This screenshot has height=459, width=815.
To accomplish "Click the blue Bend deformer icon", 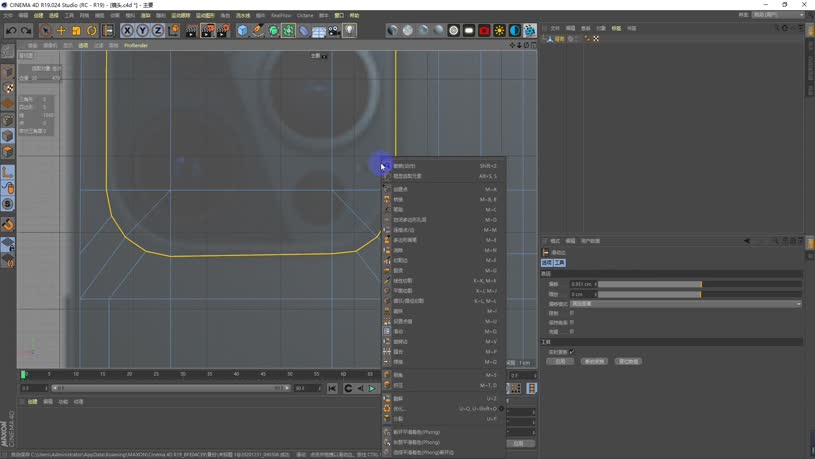I will click(304, 31).
